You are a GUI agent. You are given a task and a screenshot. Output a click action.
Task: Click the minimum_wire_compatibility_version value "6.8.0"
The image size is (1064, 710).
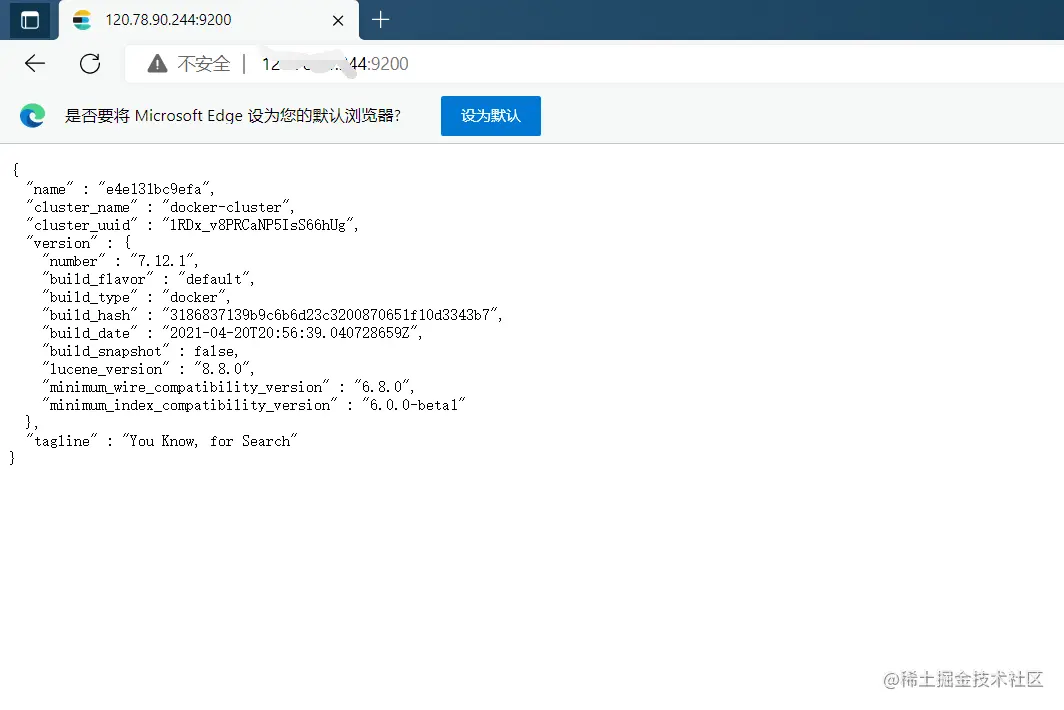(x=383, y=387)
